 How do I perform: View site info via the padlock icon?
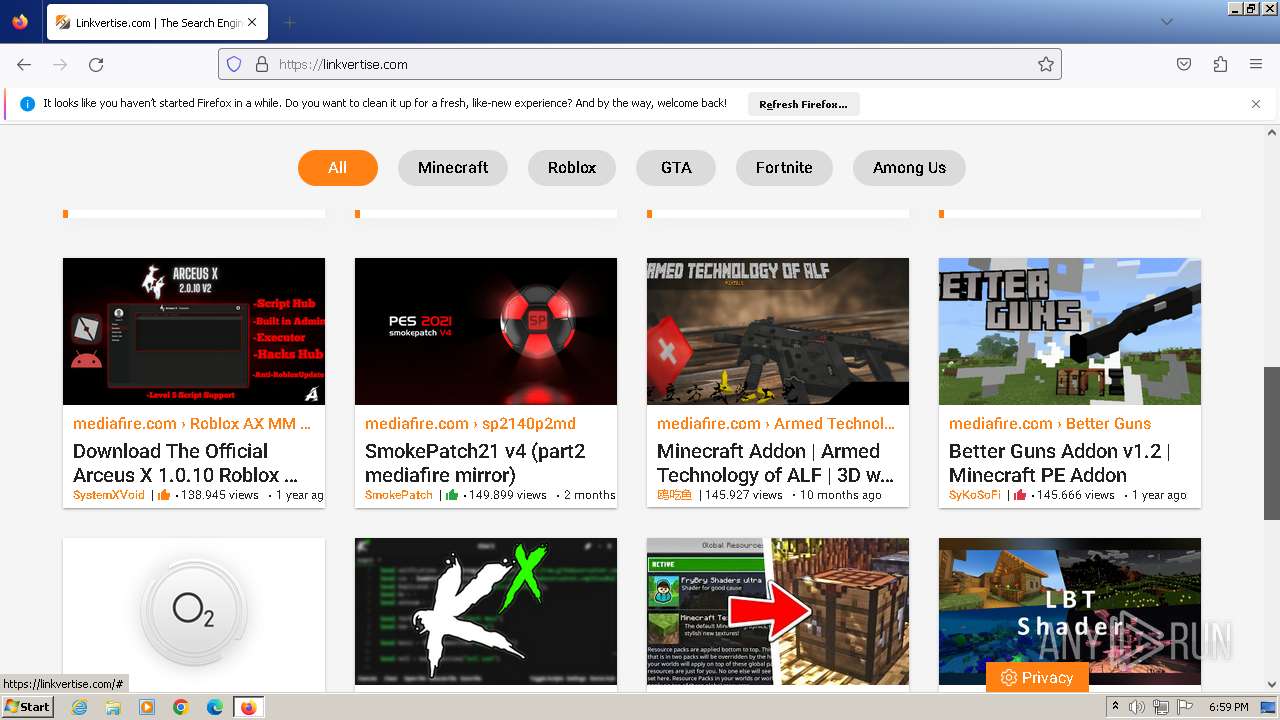tap(262, 64)
